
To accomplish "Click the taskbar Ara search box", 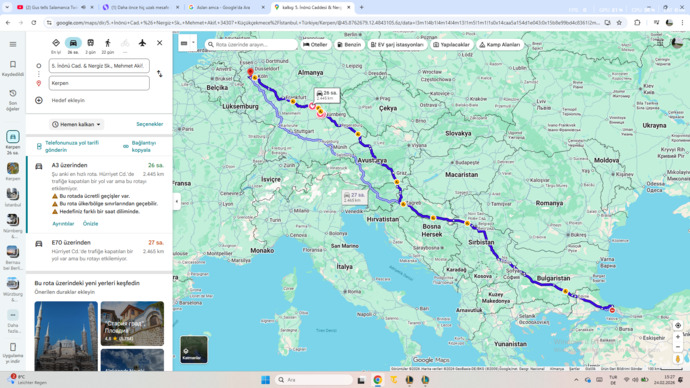I will tap(313, 380).
